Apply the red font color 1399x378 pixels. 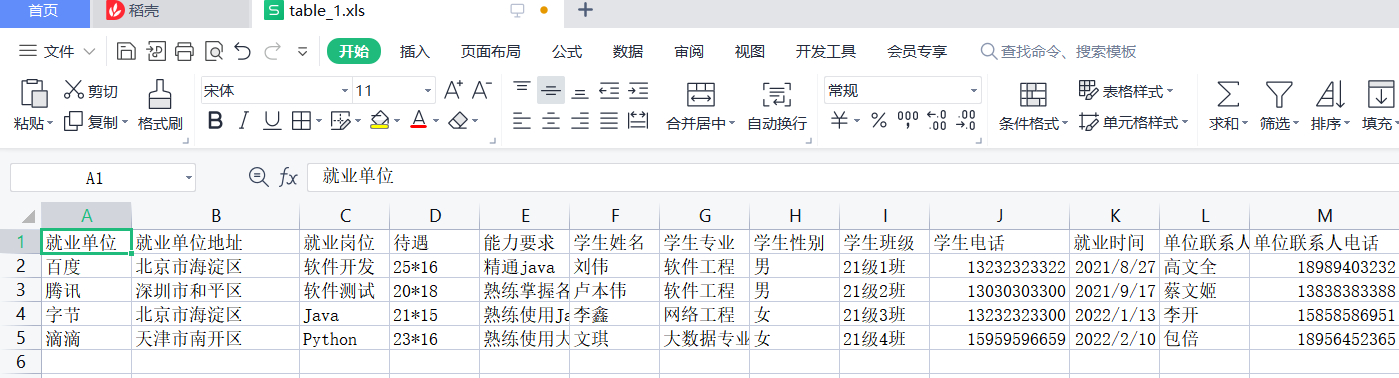pyautogui.click(x=418, y=121)
